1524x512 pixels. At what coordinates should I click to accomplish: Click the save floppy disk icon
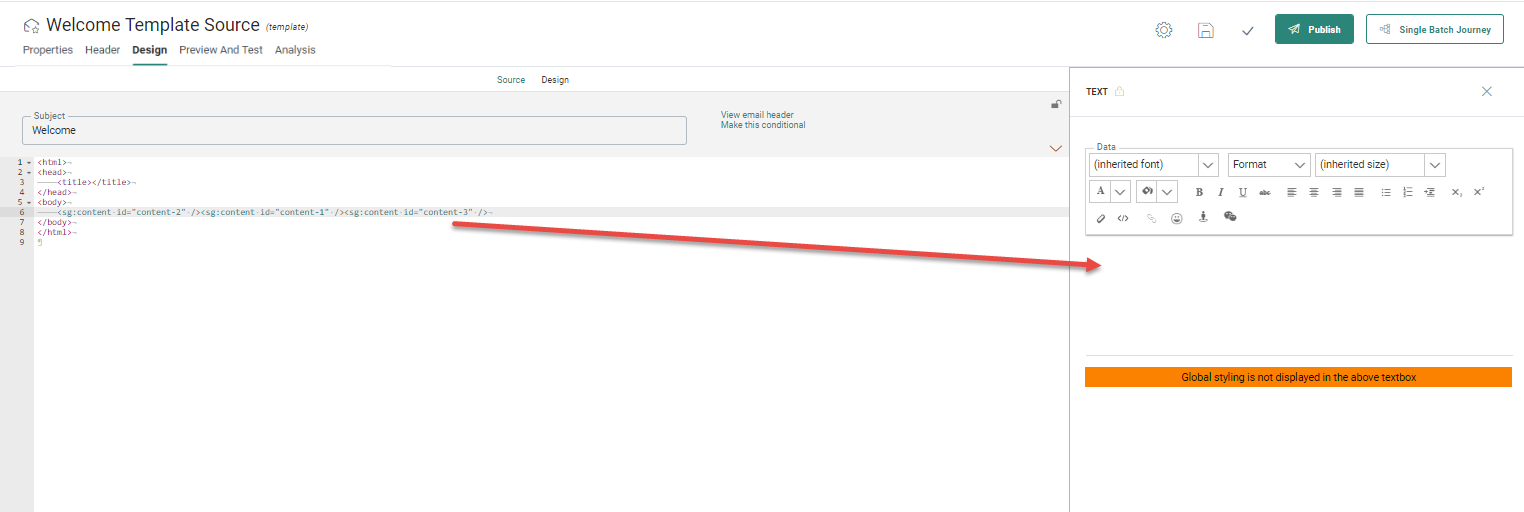[1205, 30]
